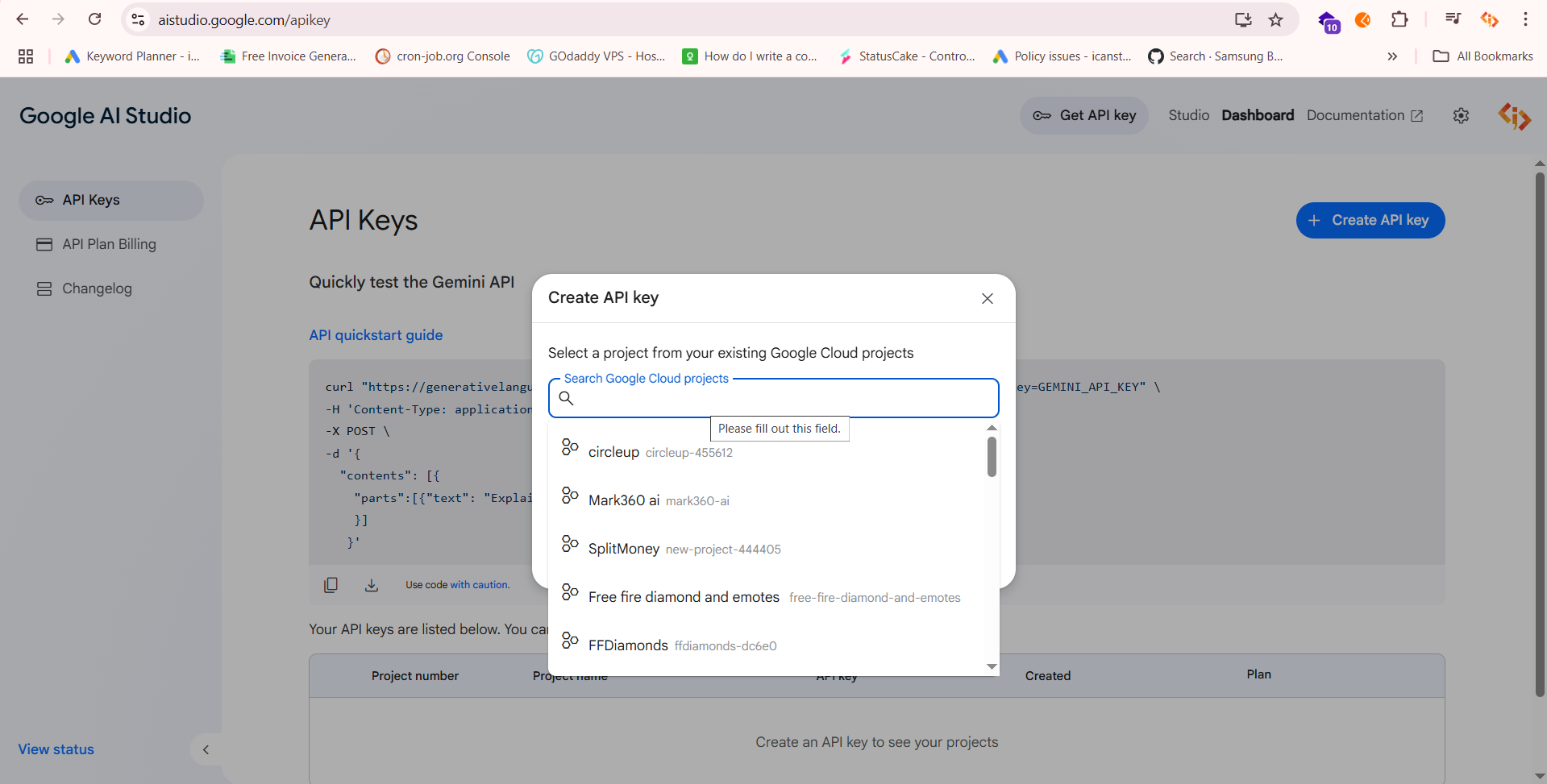Open Chrome three-dot menu

point(1525,19)
